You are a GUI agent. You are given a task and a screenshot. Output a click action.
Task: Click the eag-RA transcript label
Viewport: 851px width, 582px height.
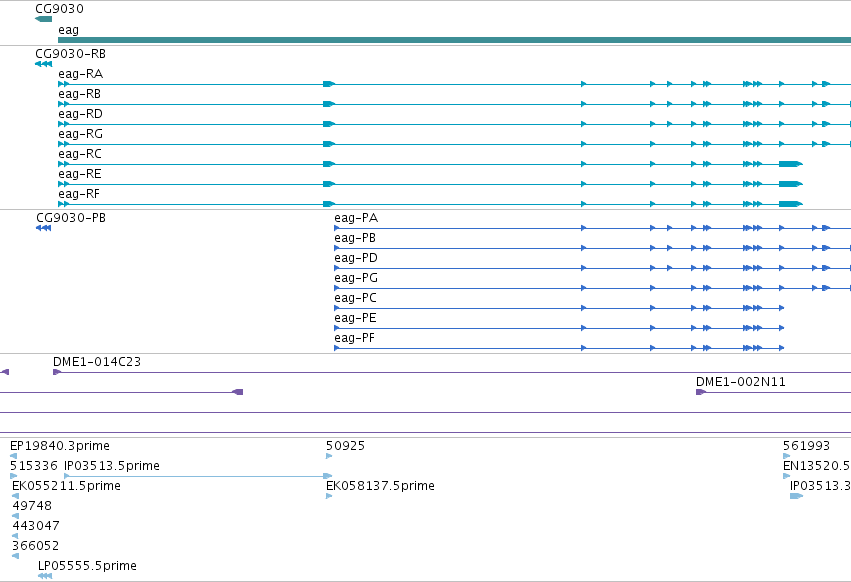point(80,74)
